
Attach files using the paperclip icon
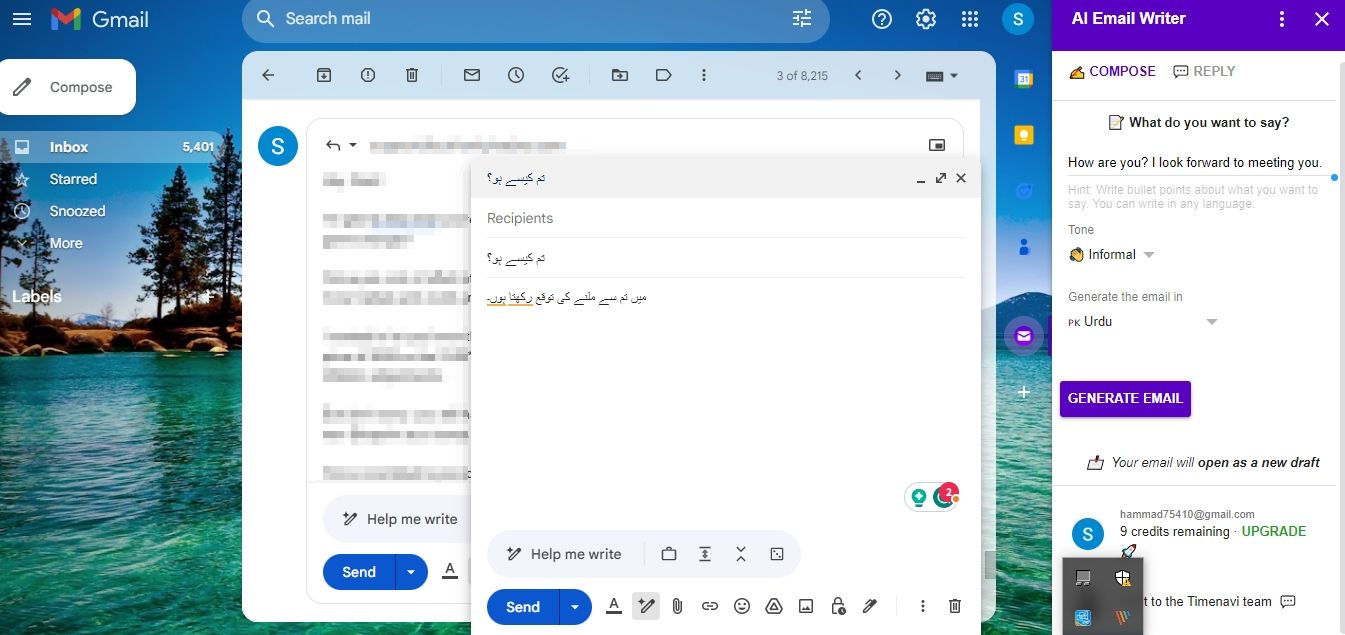(677, 606)
